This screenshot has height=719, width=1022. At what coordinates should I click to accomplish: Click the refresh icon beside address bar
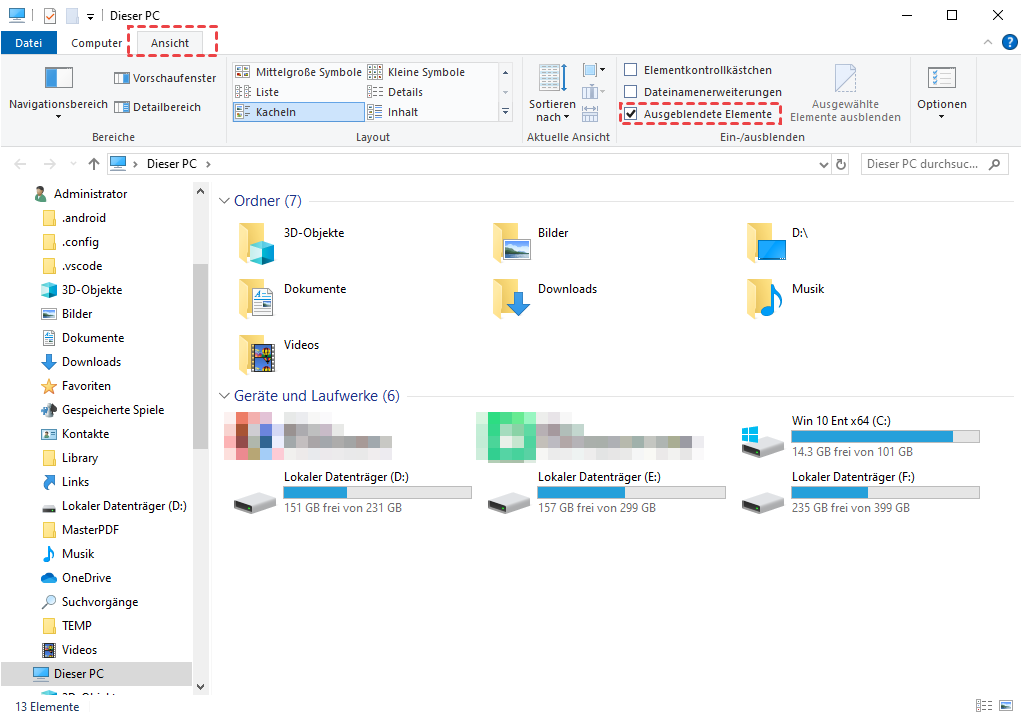tap(841, 164)
